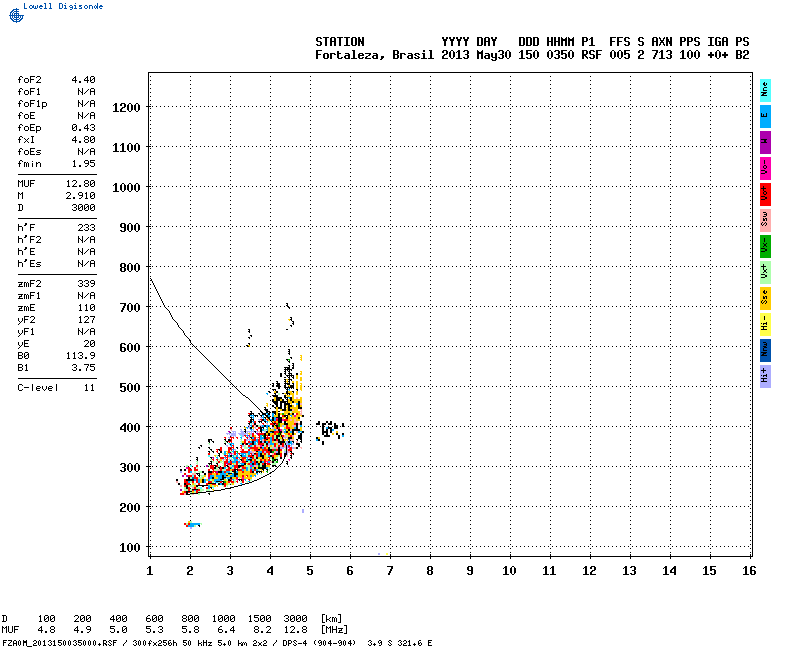Click the echo cluster near 5.5 MHz
Viewport: 800px width, 650px height.
click(330, 432)
